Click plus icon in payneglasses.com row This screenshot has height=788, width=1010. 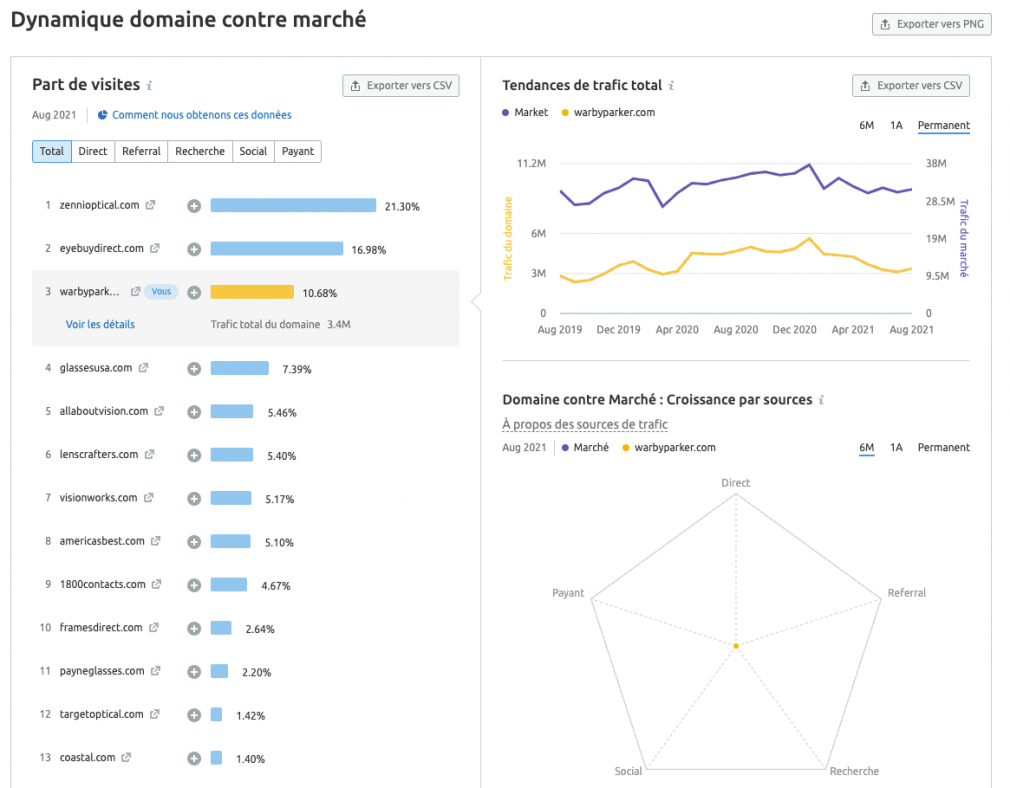coord(194,672)
